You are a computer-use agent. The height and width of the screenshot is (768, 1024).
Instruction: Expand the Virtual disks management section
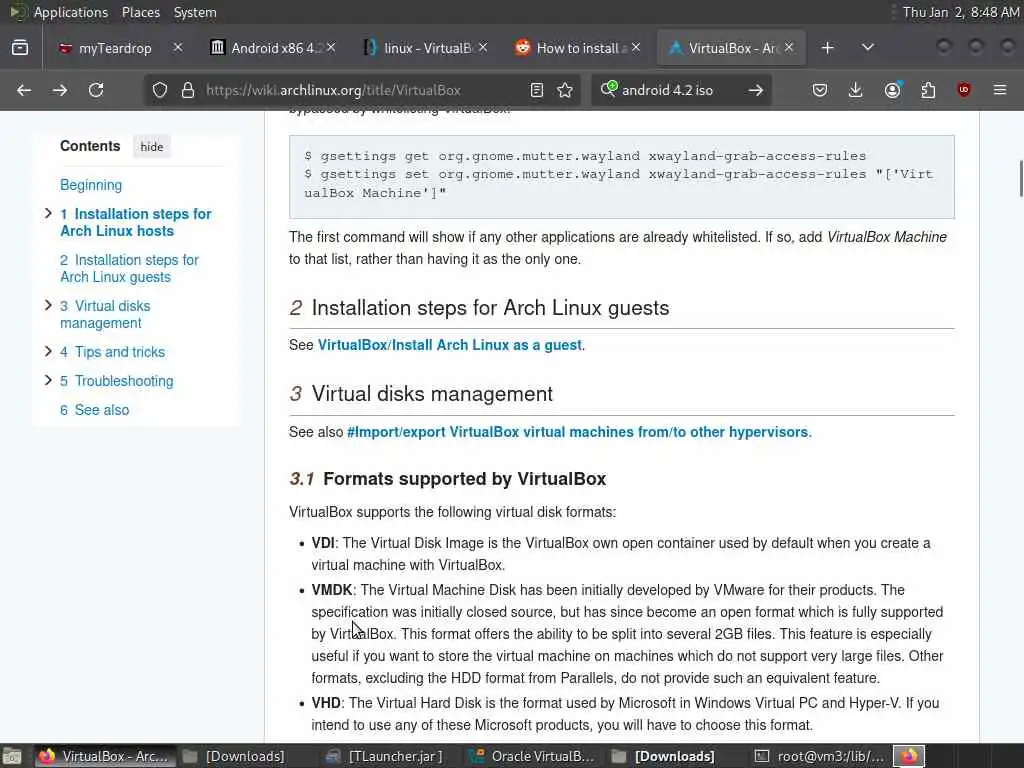pos(48,305)
